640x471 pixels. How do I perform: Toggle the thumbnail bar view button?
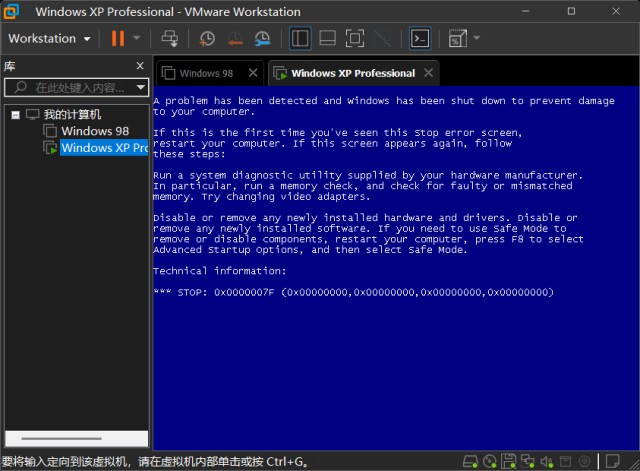pyautogui.click(x=327, y=39)
